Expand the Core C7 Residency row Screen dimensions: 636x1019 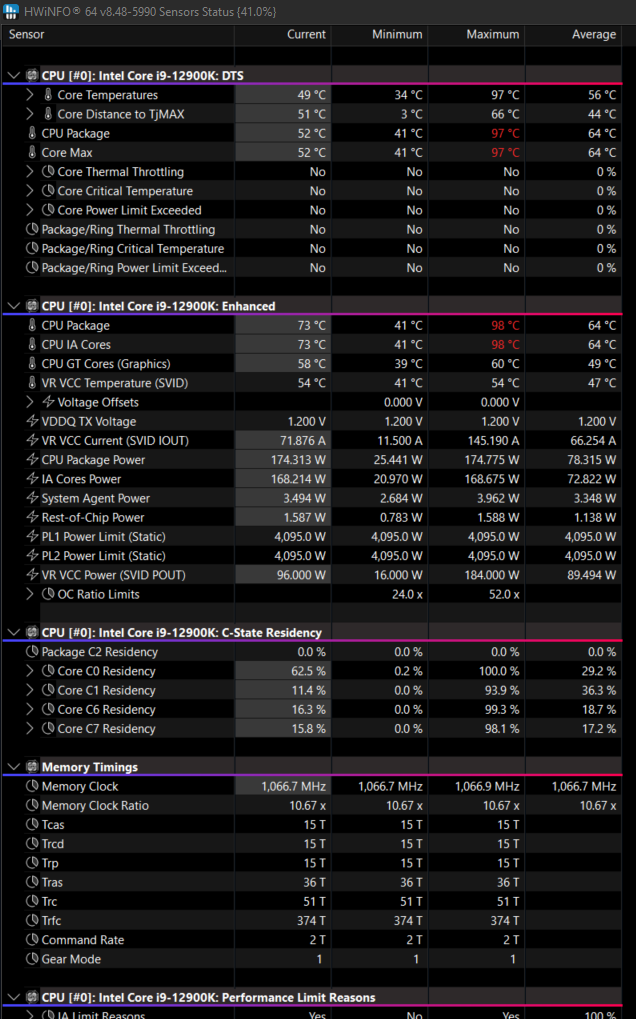(30, 729)
